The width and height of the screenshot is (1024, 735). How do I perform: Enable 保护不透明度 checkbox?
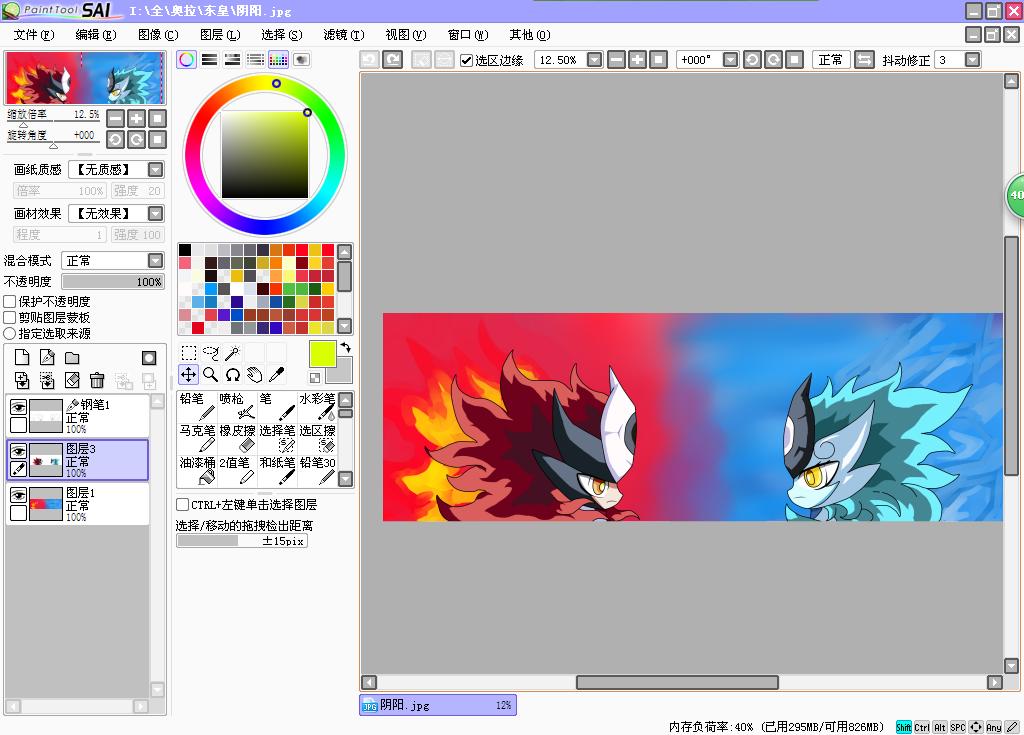click(x=10, y=301)
